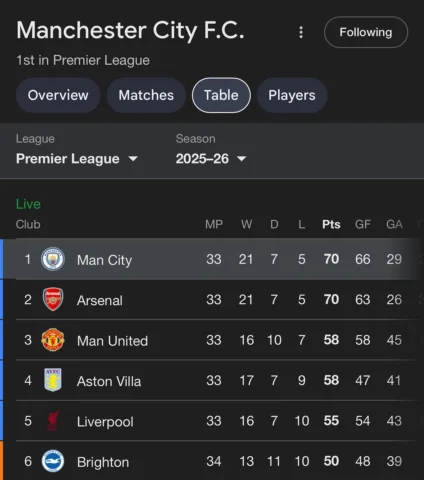Open the Arsenal team name link
Screen dimensions: 424x480
click(100, 300)
